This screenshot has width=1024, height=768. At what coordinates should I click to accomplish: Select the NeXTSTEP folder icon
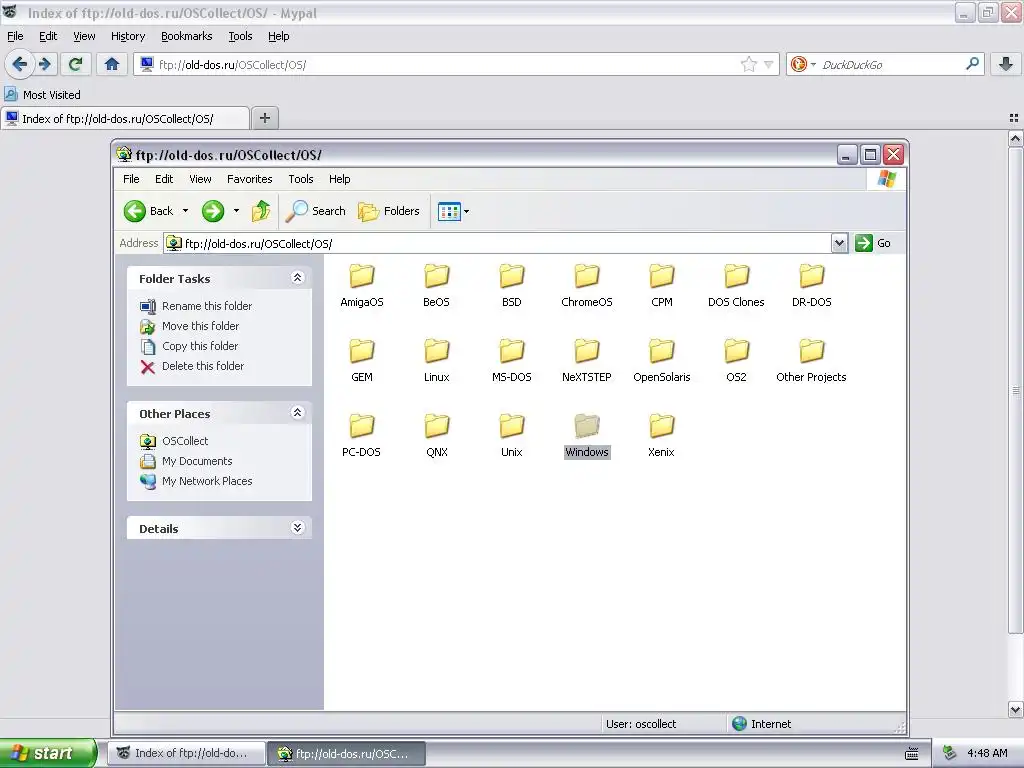(x=586, y=351)
